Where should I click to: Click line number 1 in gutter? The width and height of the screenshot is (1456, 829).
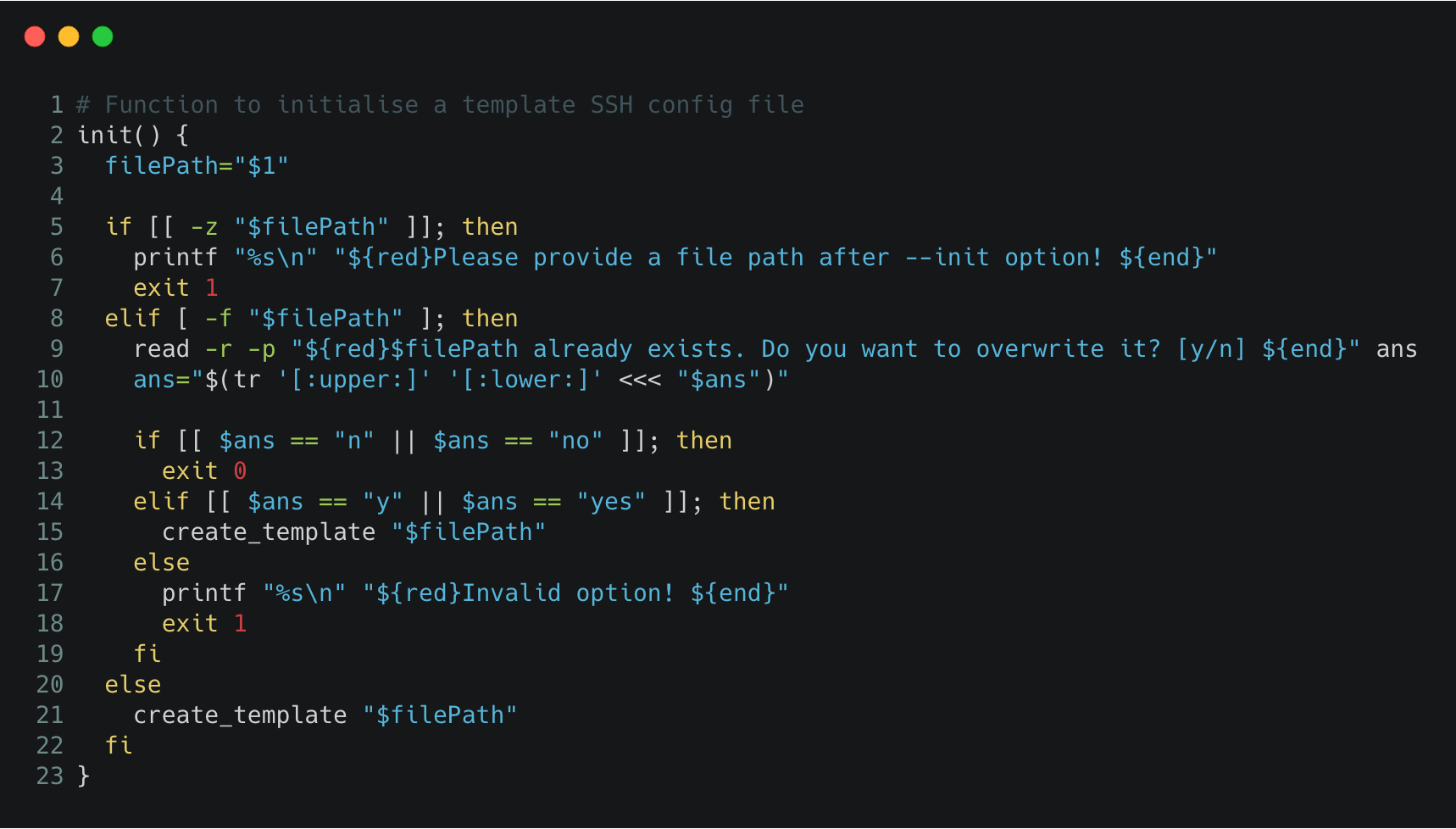pyautogui.click(x=57, y=104)
